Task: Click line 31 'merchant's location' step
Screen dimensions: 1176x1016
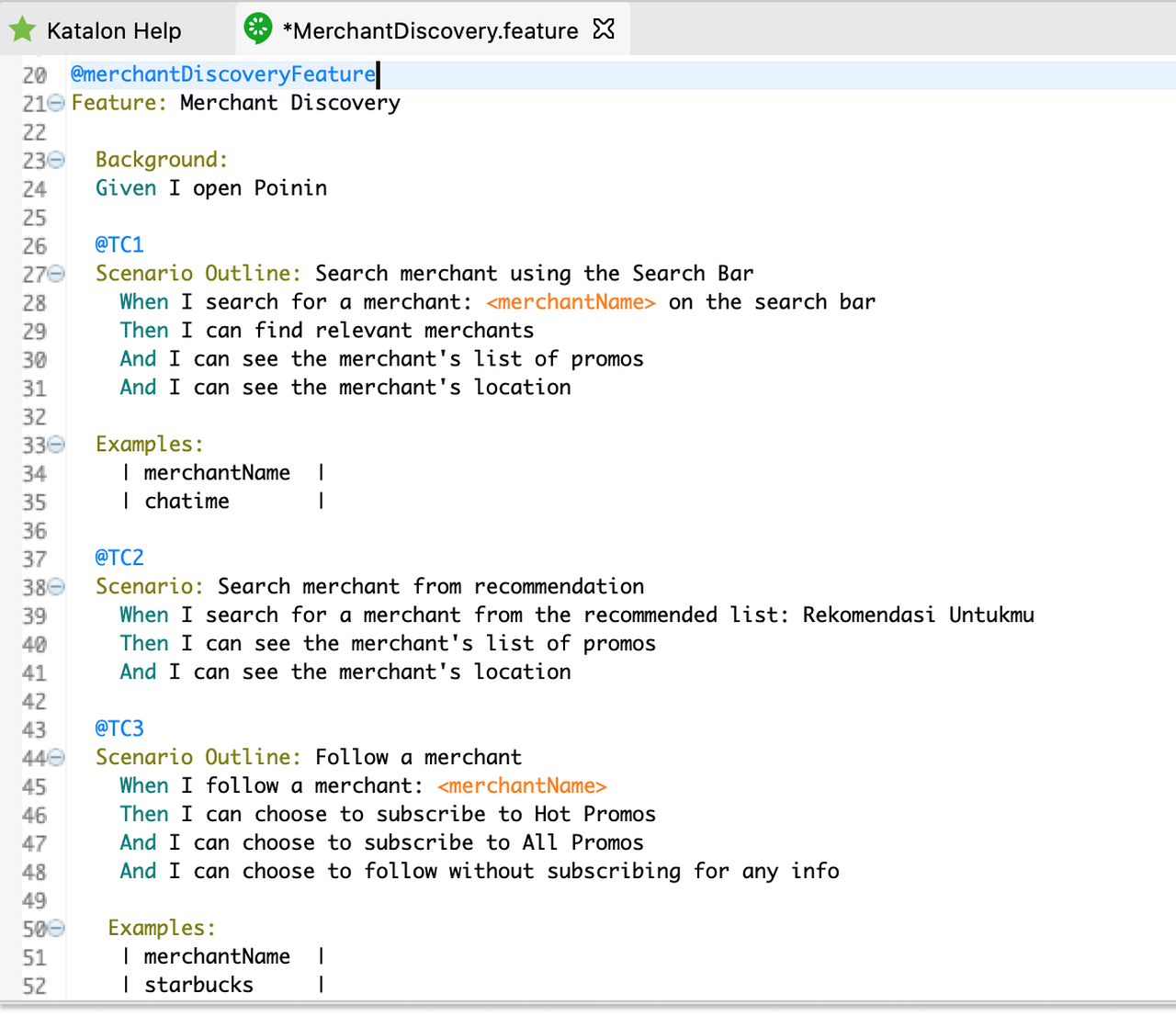Action: pos(345,388)
